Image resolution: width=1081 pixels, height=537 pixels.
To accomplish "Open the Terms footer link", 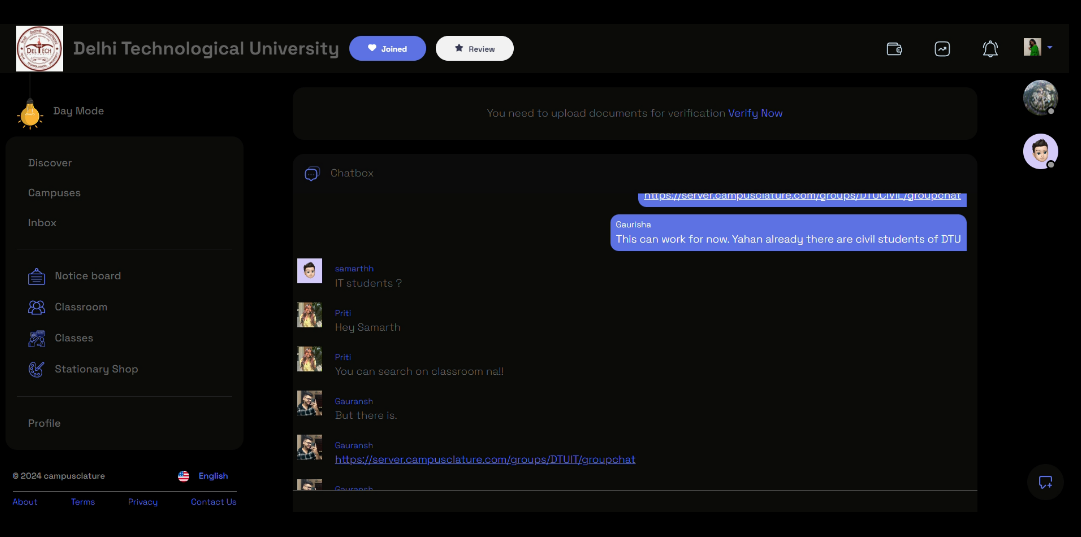I will pos(83,502).
